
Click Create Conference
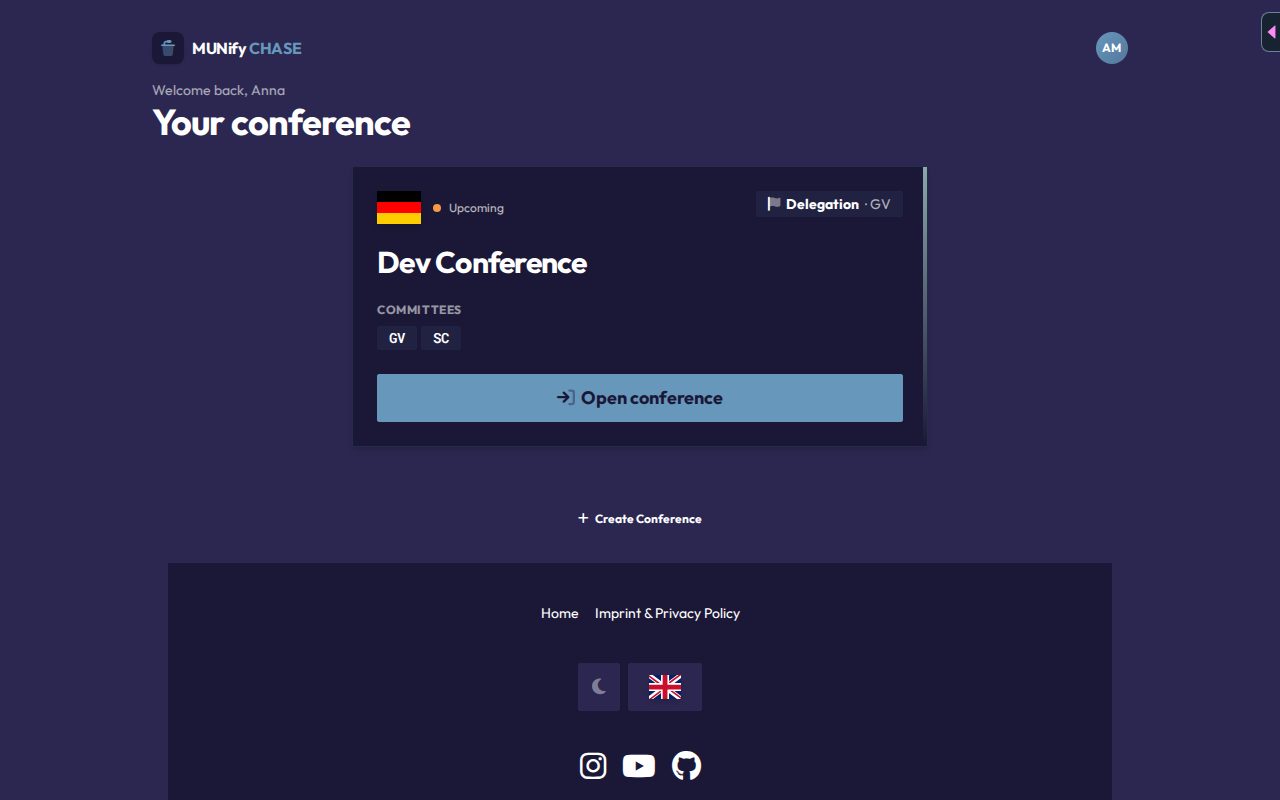tap(640, 518)
